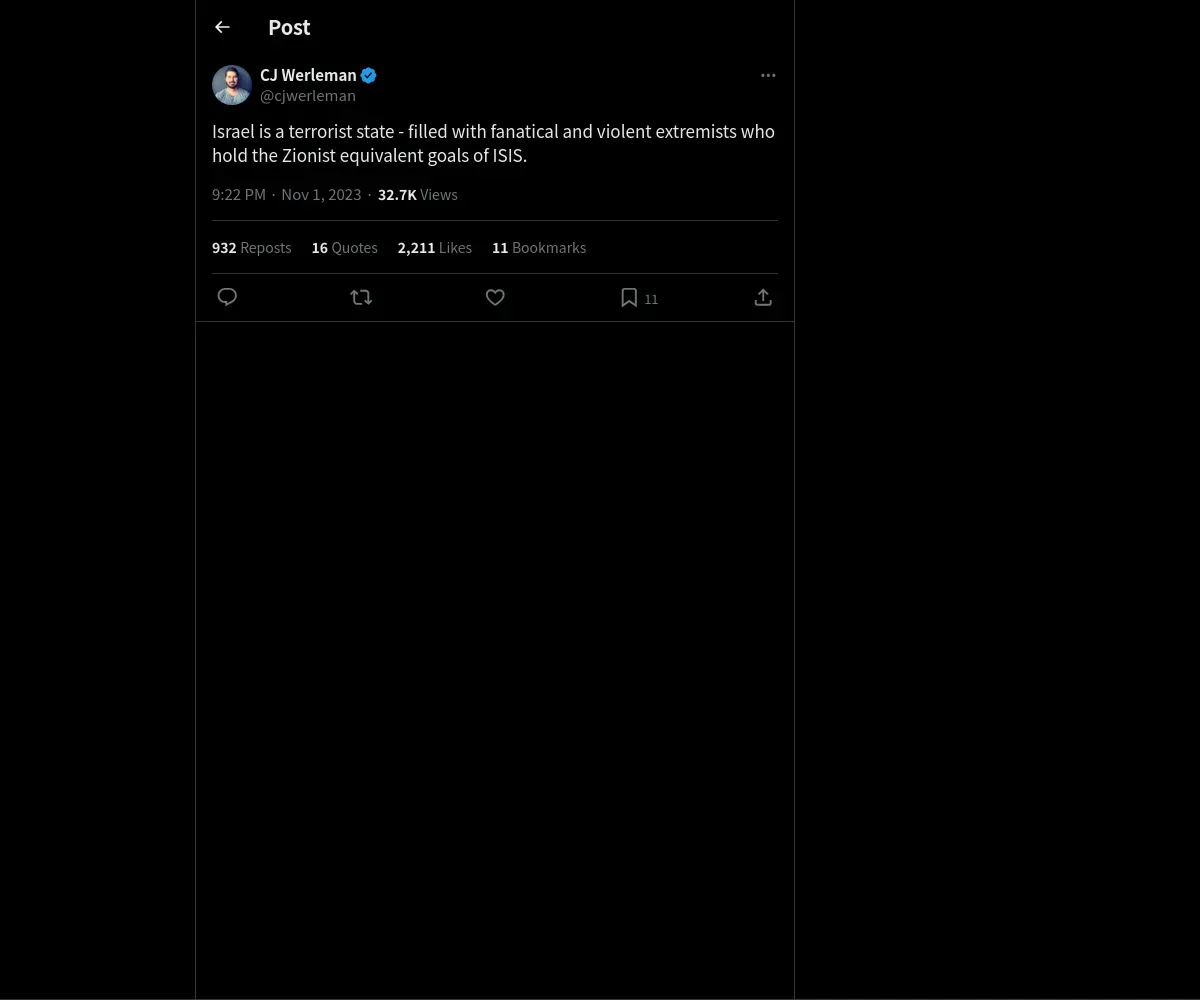Open the Nov 1, 2023 date link

coord(321,194)
